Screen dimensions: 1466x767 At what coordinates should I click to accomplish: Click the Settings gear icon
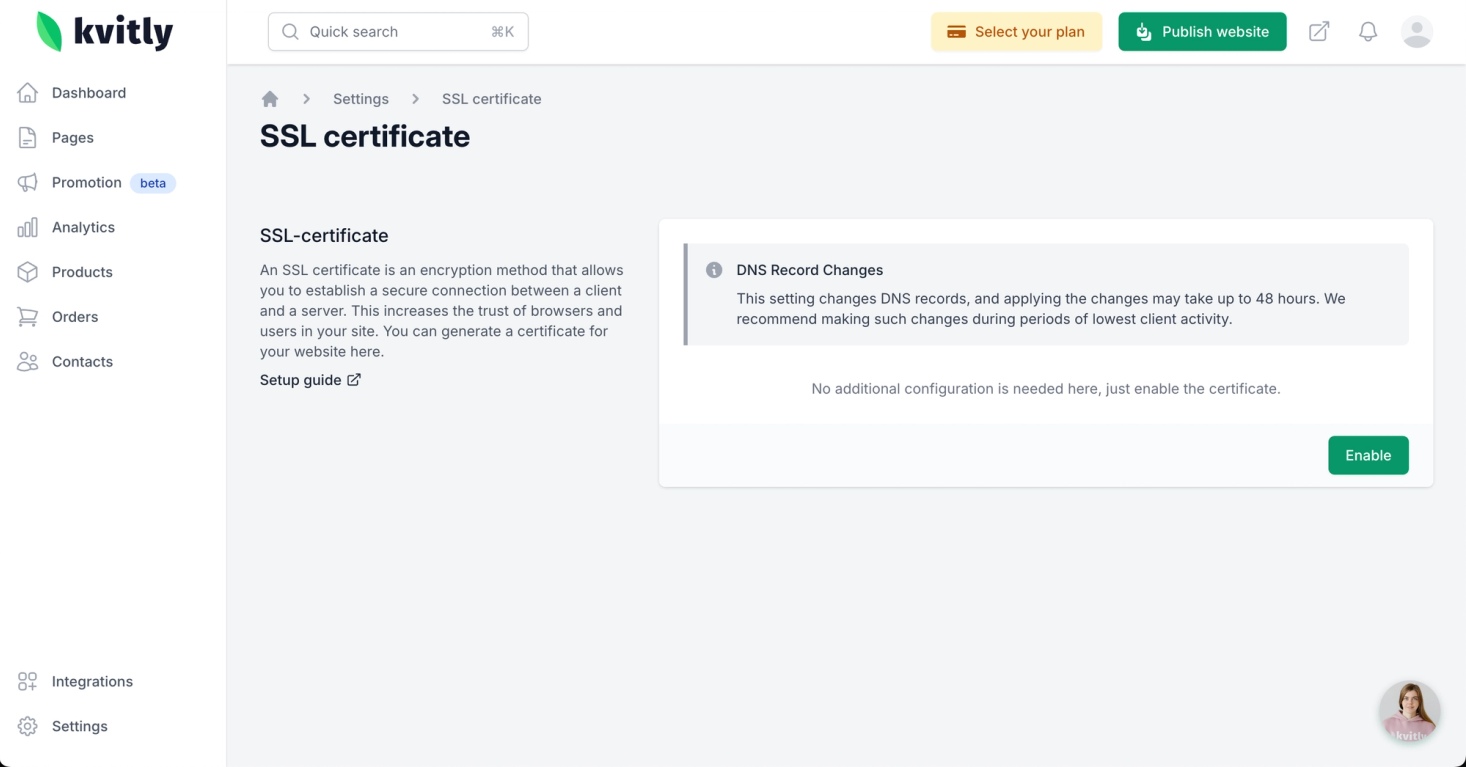pos(28,727)
